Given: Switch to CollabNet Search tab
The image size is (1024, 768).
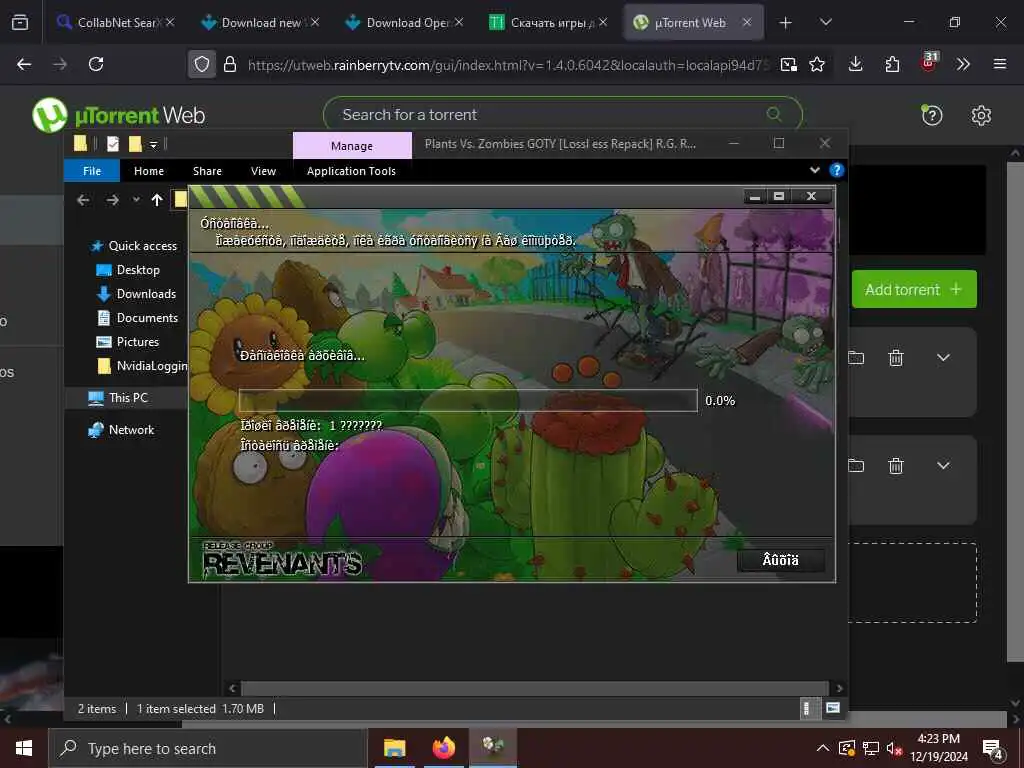Looking at the screenshot, I should 116,22.
